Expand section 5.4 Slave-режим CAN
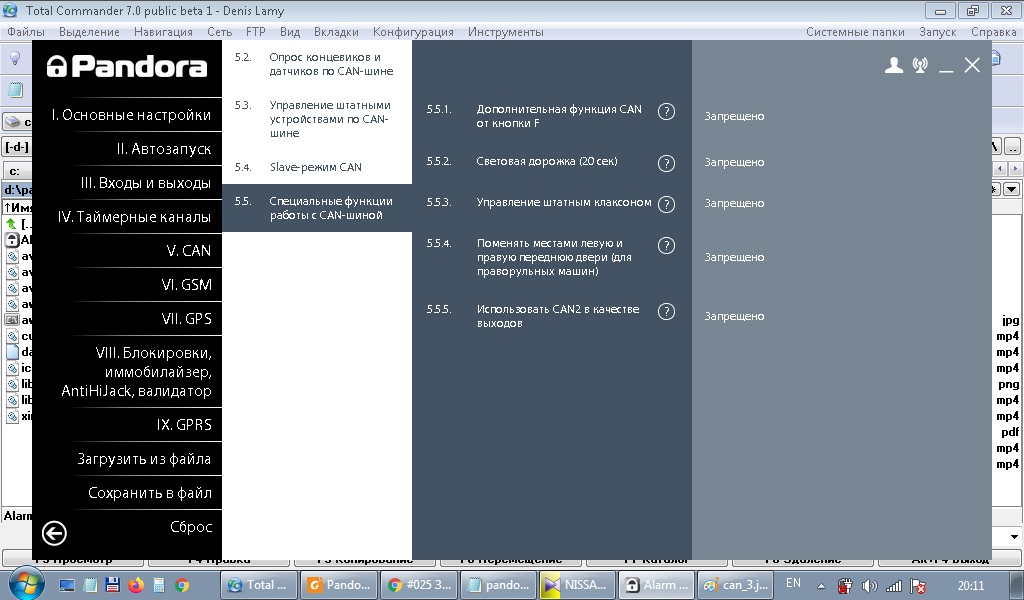This screenshot has width=1024, height=600. click(315, 167)
